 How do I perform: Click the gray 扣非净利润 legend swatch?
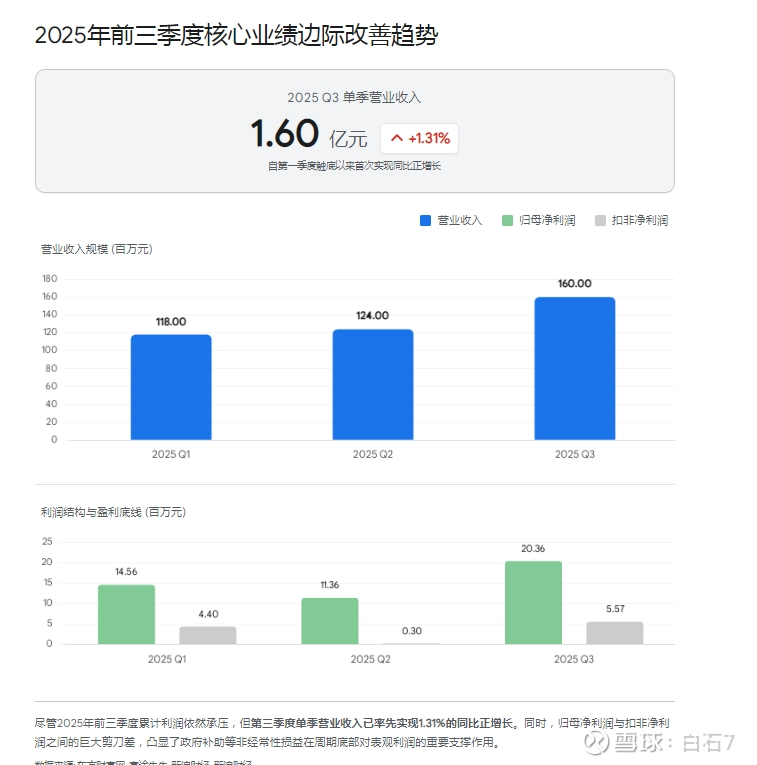(600, 221)
